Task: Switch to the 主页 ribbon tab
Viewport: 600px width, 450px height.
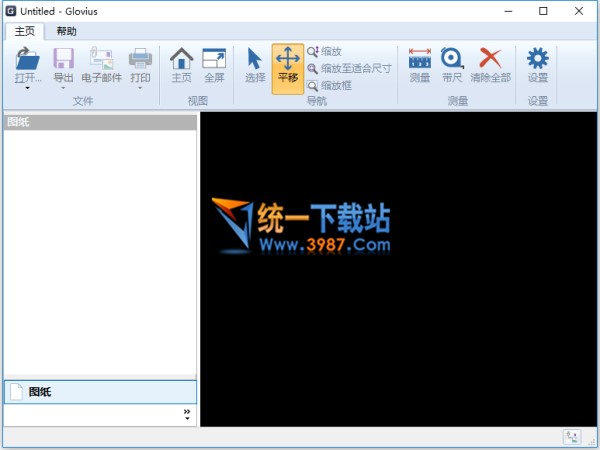Action: click(24, 31)
